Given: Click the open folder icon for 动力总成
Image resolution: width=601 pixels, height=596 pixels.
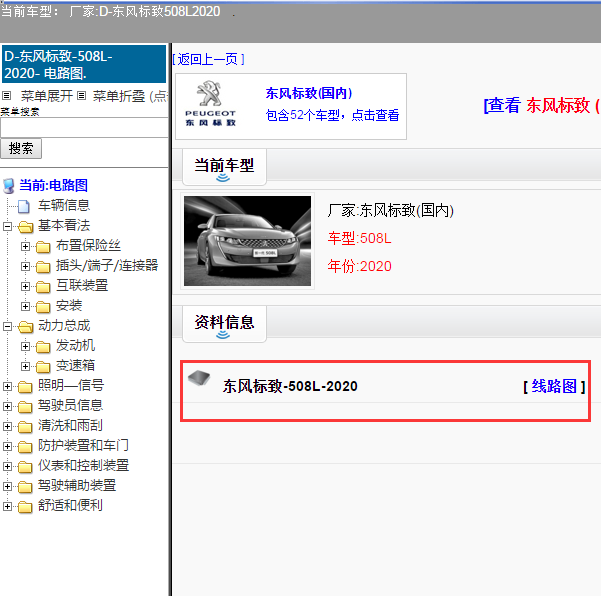Looking at the screenshot, I should 25,327.
